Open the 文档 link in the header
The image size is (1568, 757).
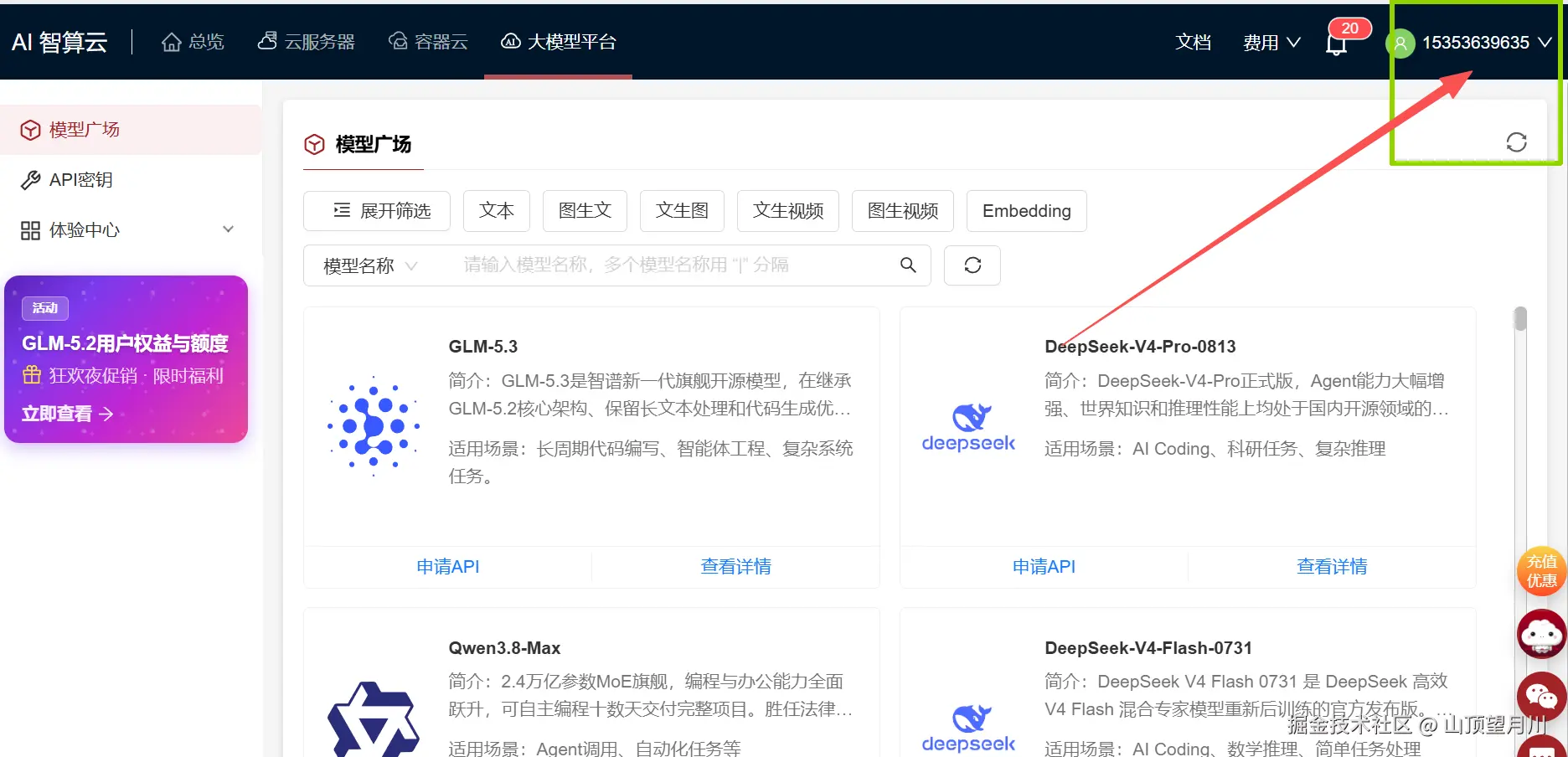[x=1194, y=42]
